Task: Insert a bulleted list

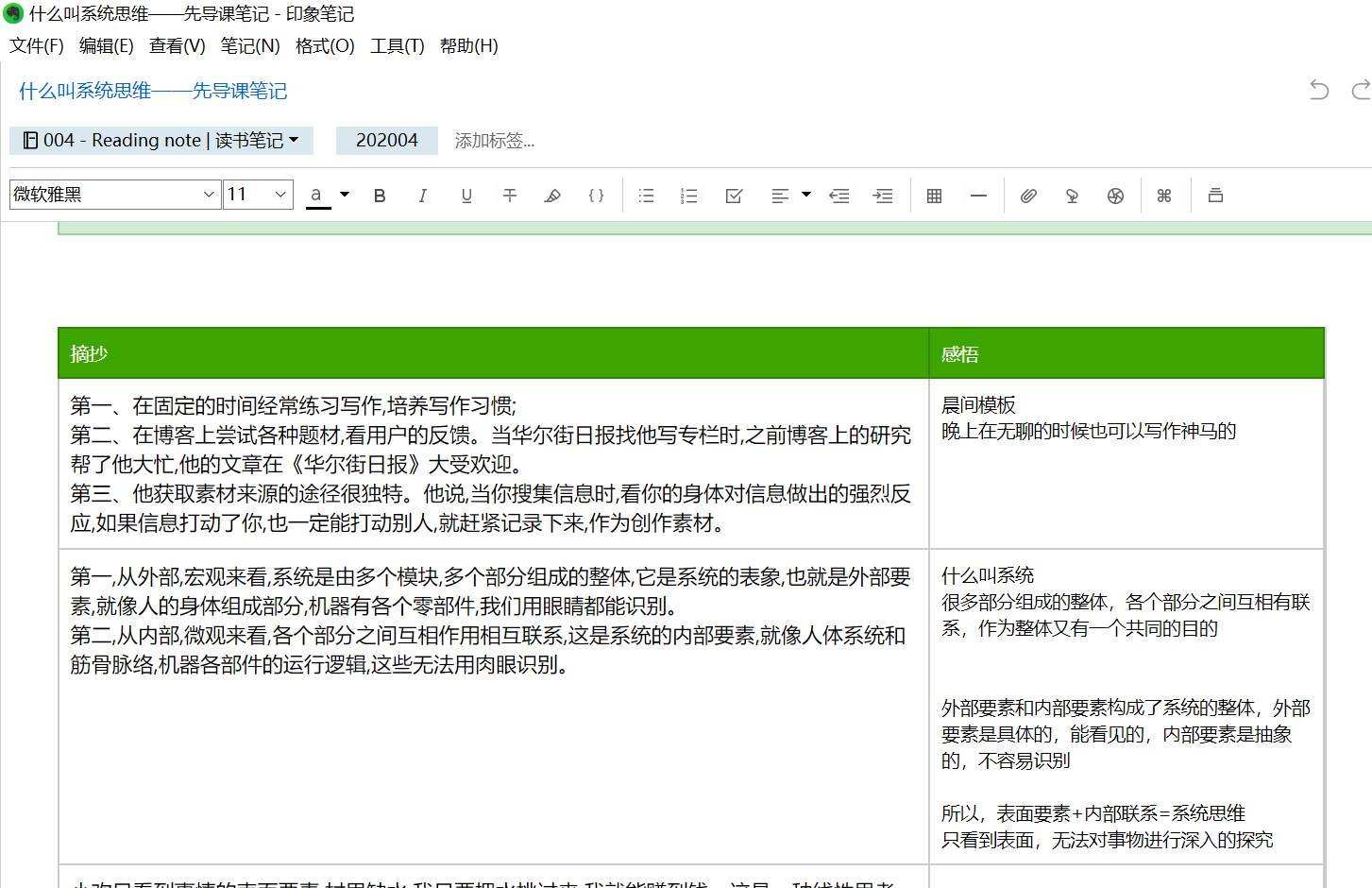Action: tap(646, 196)
